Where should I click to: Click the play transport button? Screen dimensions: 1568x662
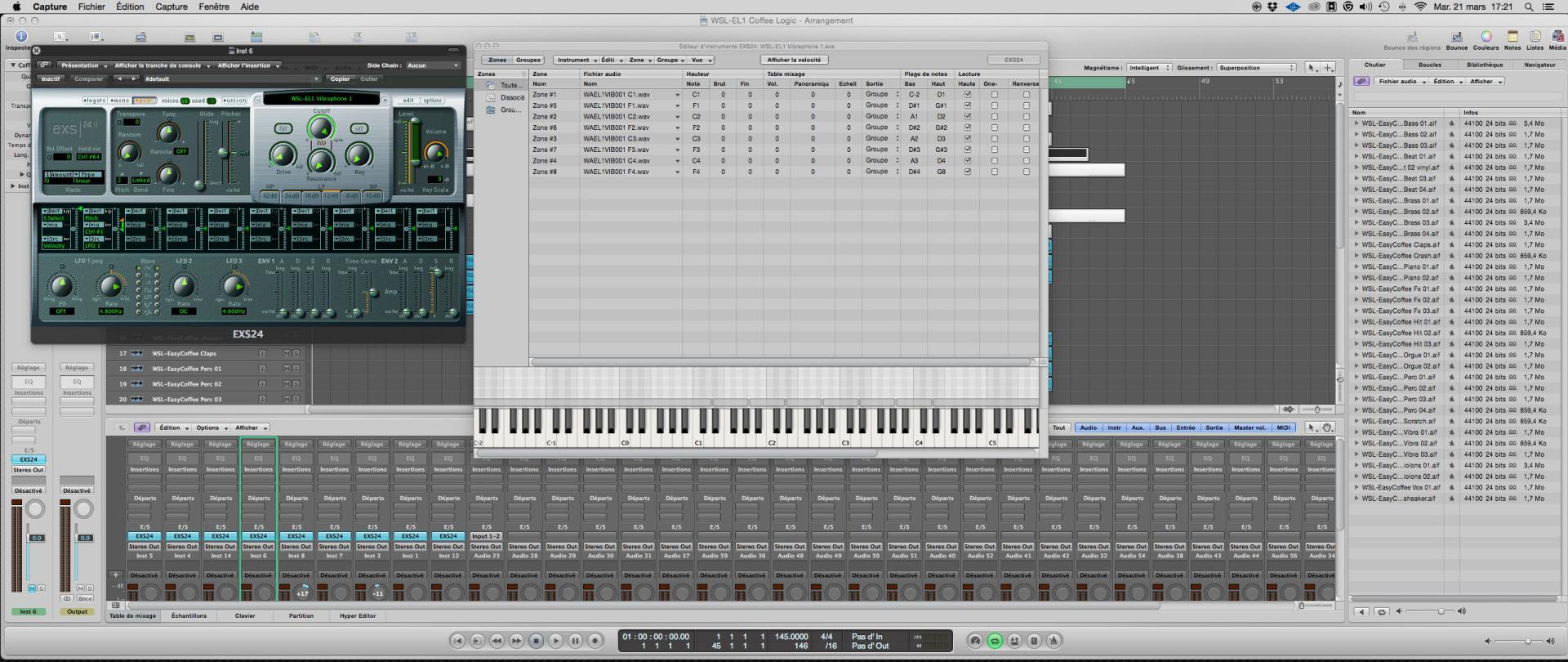555,641
